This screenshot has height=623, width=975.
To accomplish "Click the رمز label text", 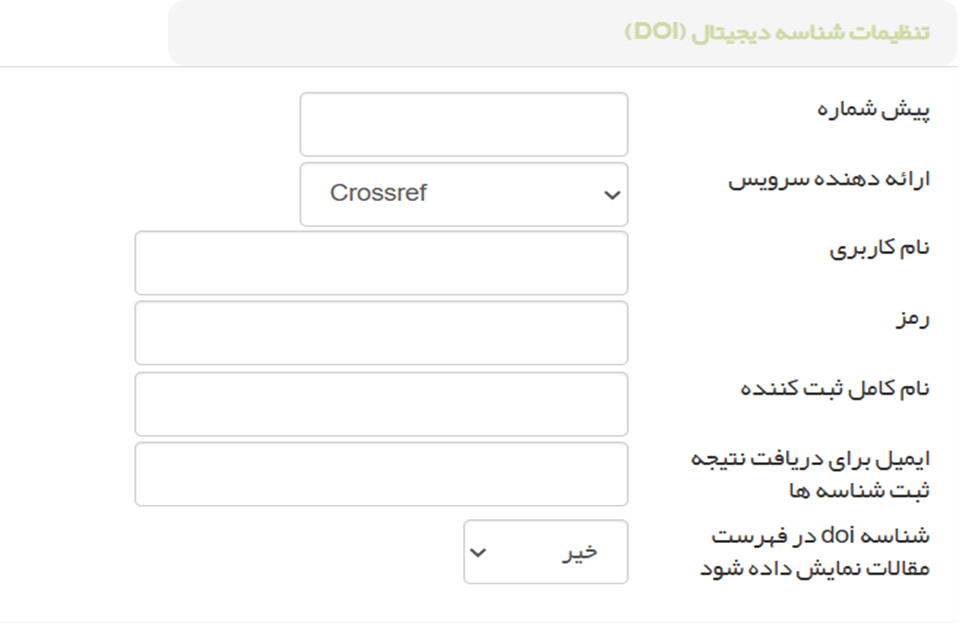I will 914,319.
